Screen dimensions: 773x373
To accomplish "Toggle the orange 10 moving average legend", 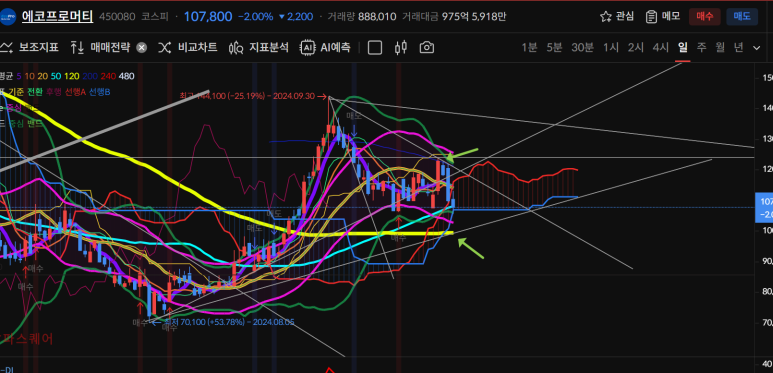I will [x=29, y=76].
